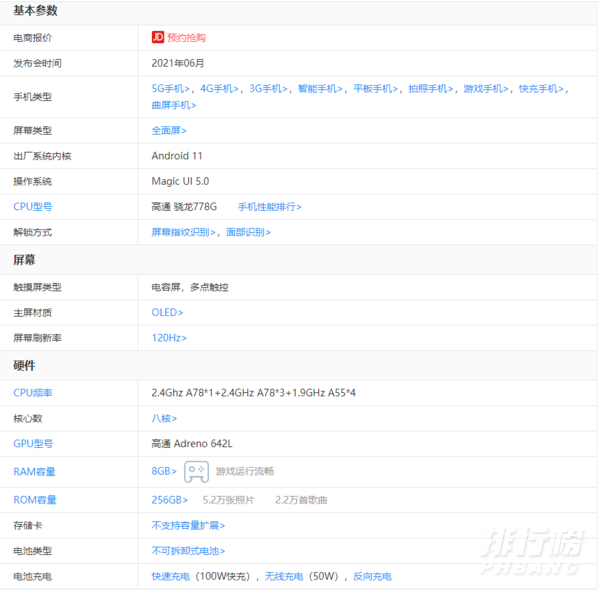
Task: Open the 智能手机 category link
Action: (x=320, y=89)
